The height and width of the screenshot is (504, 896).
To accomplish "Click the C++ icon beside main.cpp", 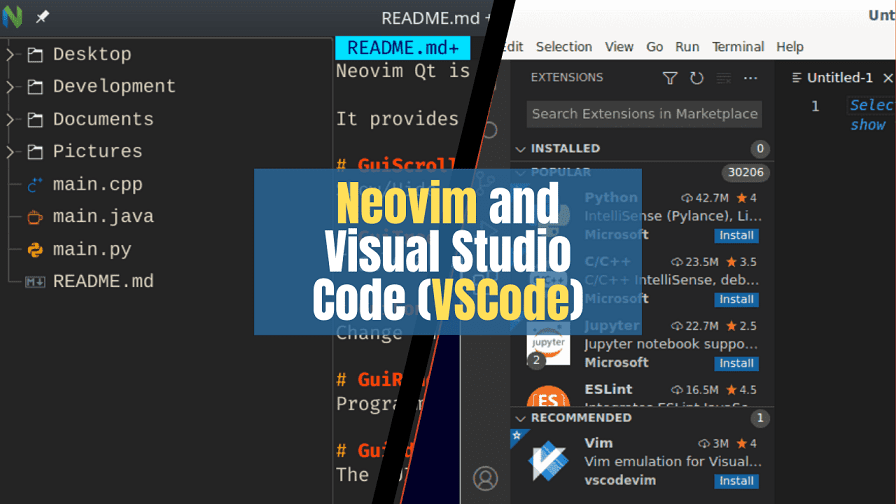I will (x=35, y=185).
